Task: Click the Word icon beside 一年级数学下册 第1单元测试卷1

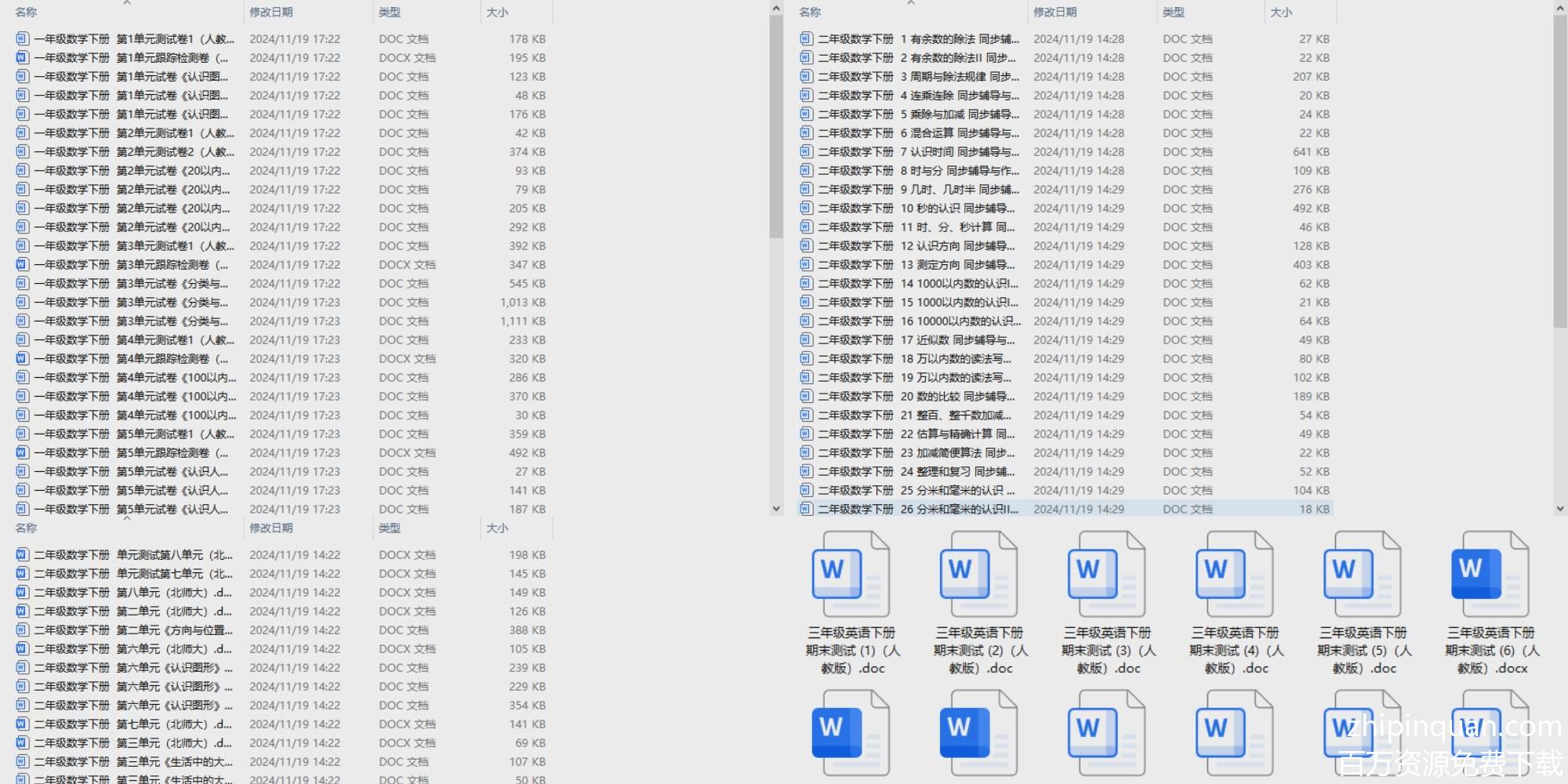Action: pyautogui.click(x=22, y=38)
